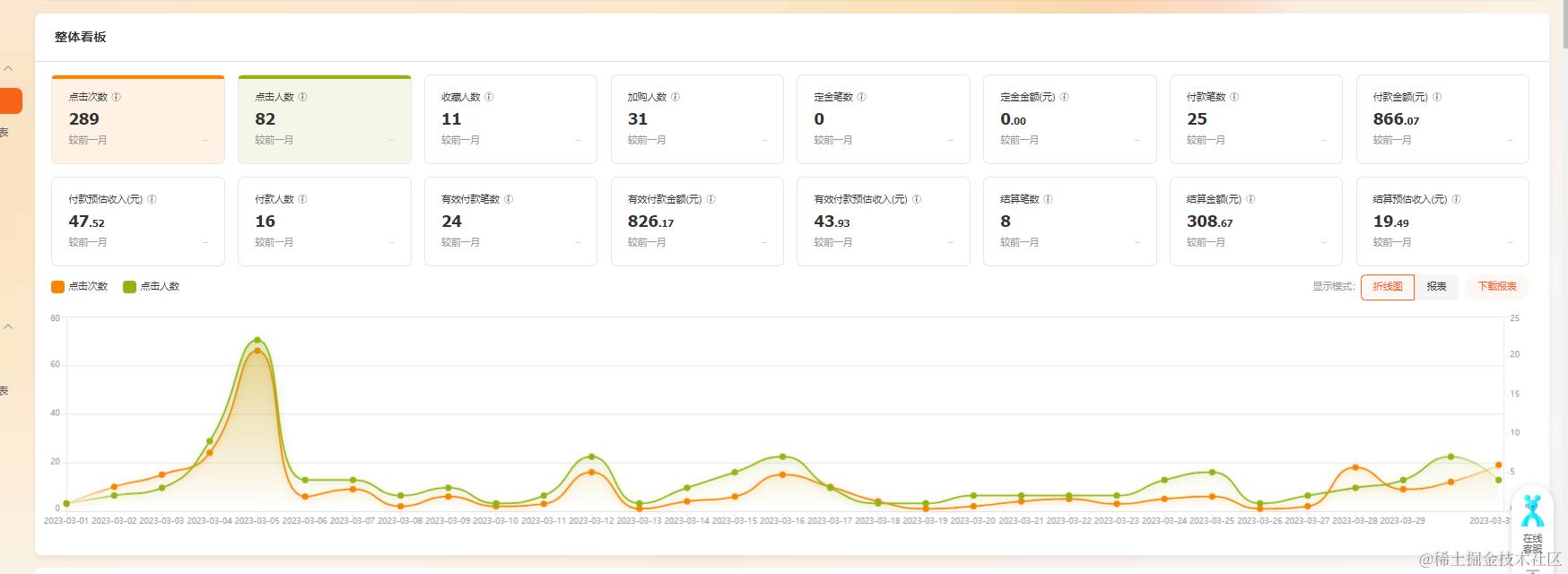Viewport: 1568px width, 574px height.
Task: Click info icon next to 结算笔数
Action: click(1048, 199)
